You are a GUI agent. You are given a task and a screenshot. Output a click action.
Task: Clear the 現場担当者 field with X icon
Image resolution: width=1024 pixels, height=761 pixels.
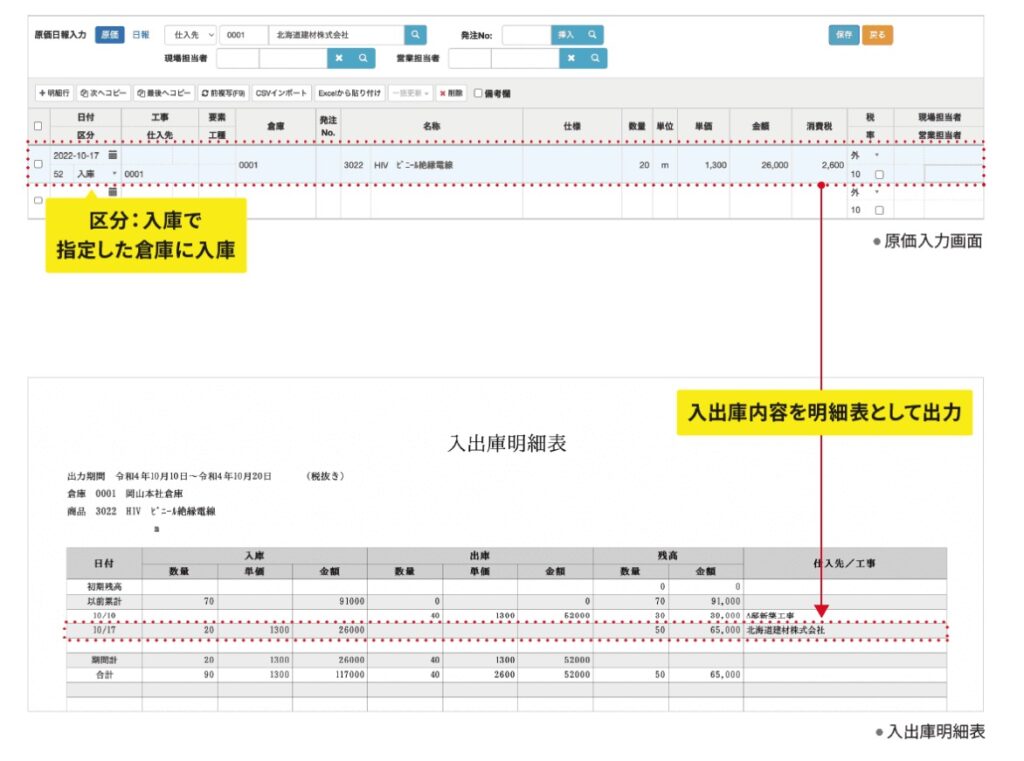pos(339,58)
